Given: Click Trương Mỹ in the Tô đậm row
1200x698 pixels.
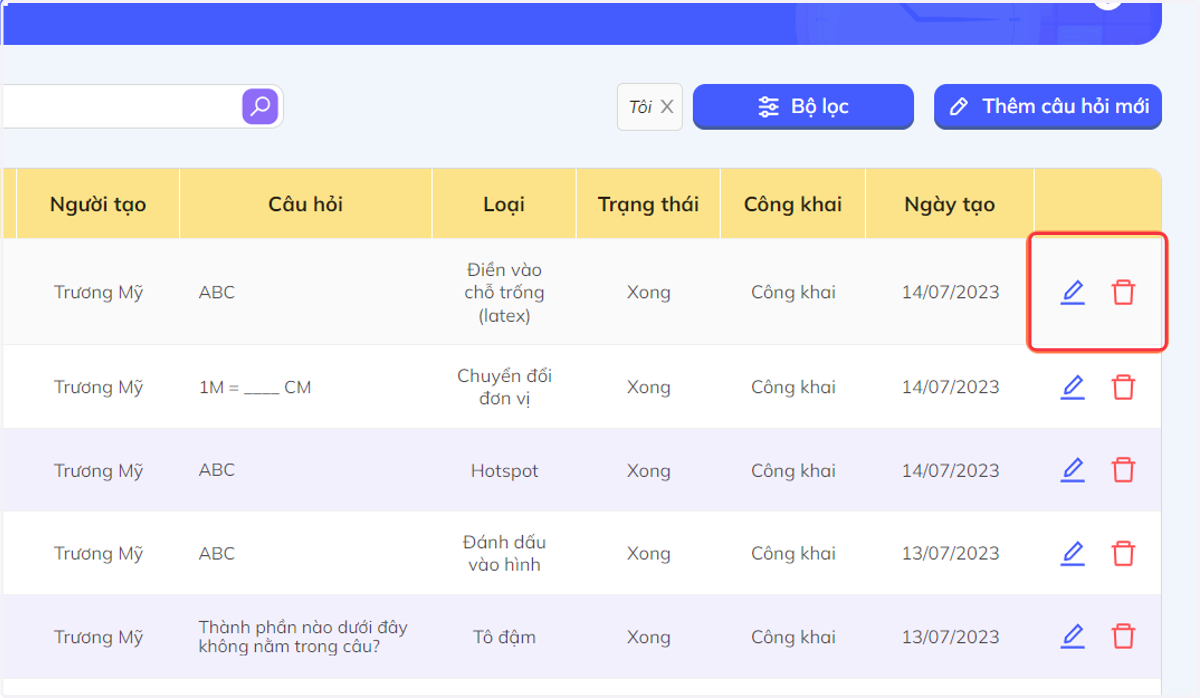Looking at the screenshot, I should point(98,637).
